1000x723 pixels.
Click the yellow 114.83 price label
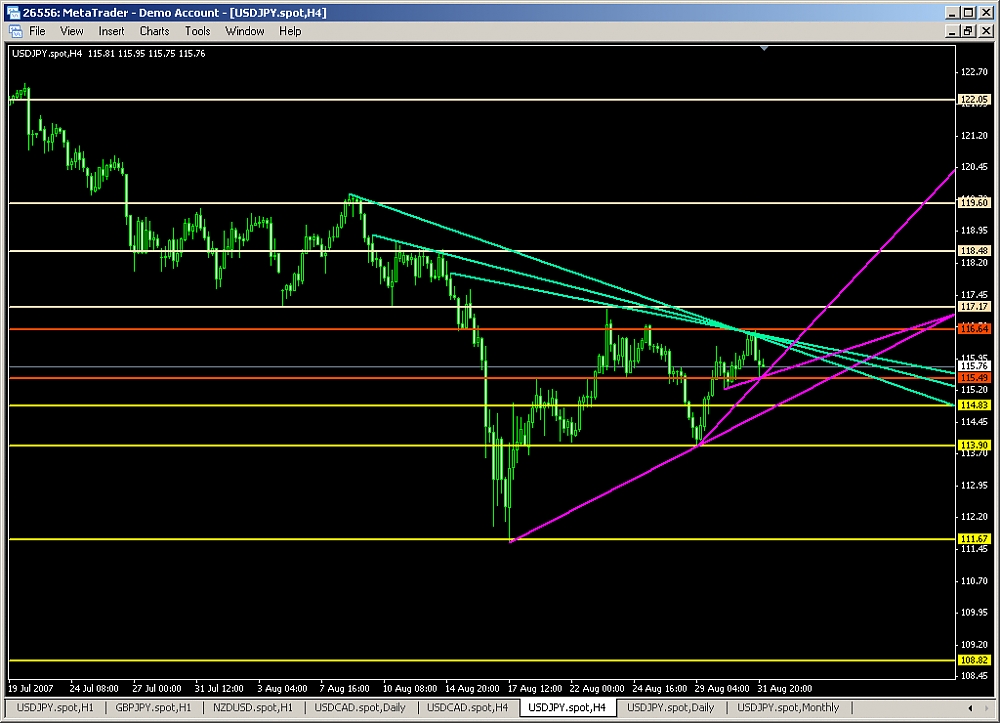[974, 405]
